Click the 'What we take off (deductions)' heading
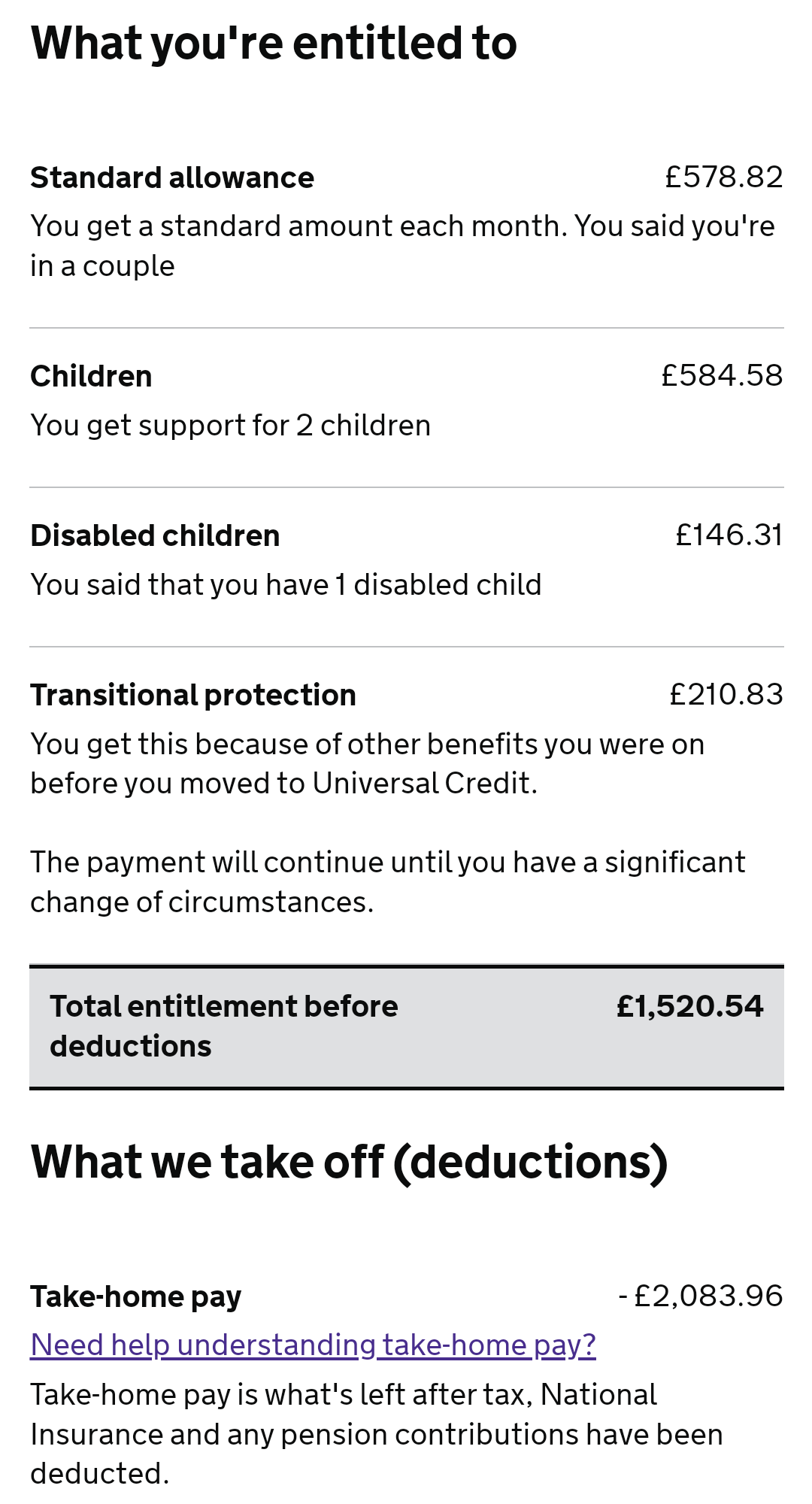 pyautogui.click(x=349, y=1162)
